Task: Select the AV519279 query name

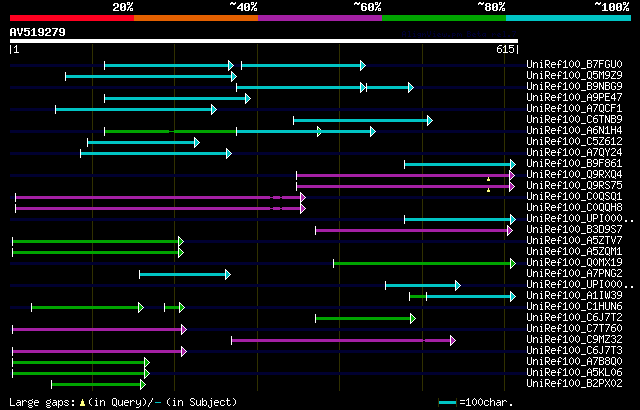Action: [x=38, y=32]
